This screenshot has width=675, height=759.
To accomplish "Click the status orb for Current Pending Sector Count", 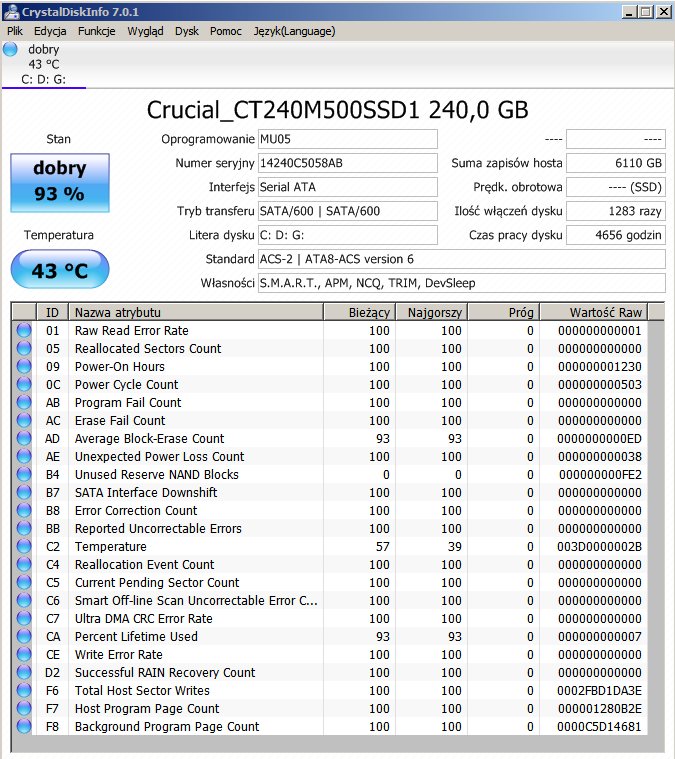I will tap(24, 582).
